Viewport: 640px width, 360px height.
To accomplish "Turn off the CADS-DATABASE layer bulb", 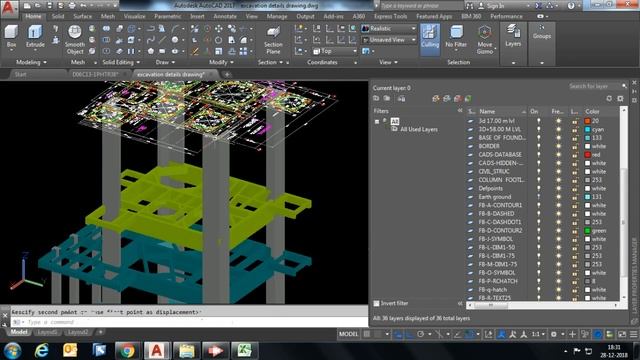I will [538, 155].
